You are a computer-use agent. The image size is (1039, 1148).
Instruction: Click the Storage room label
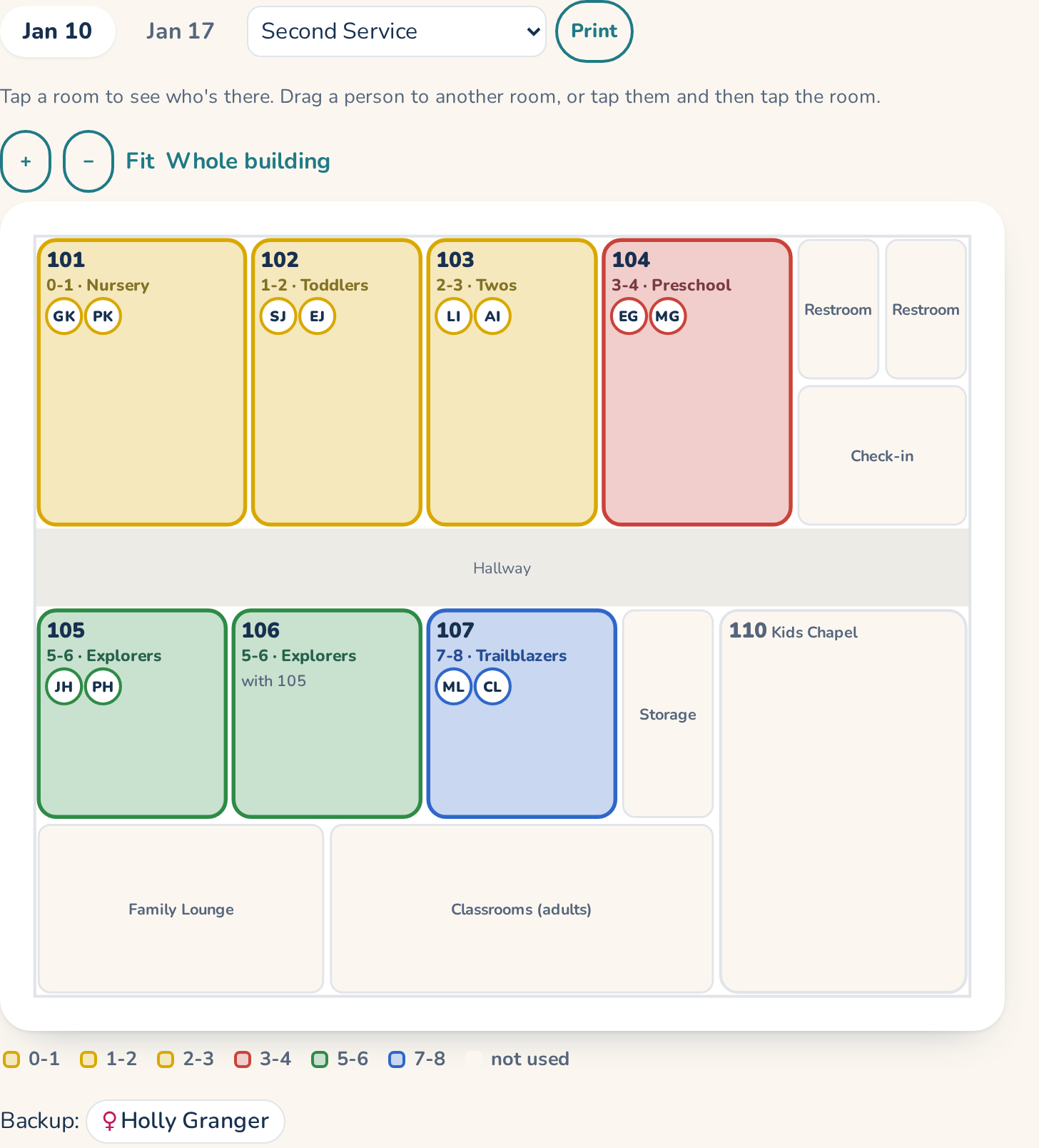click(x=668, y=715)
